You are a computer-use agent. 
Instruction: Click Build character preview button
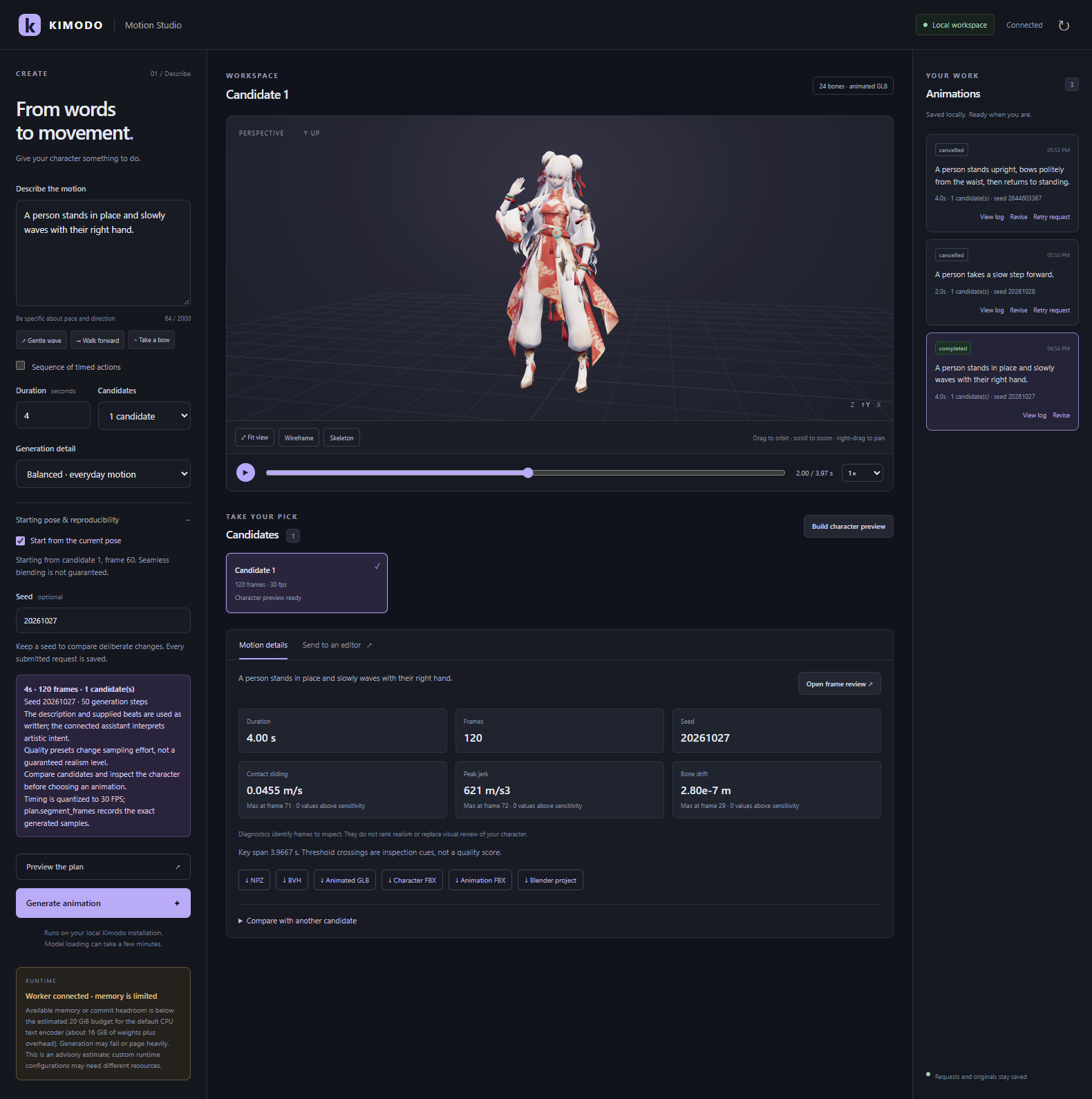pyautogui.click(x=848, y=527)
